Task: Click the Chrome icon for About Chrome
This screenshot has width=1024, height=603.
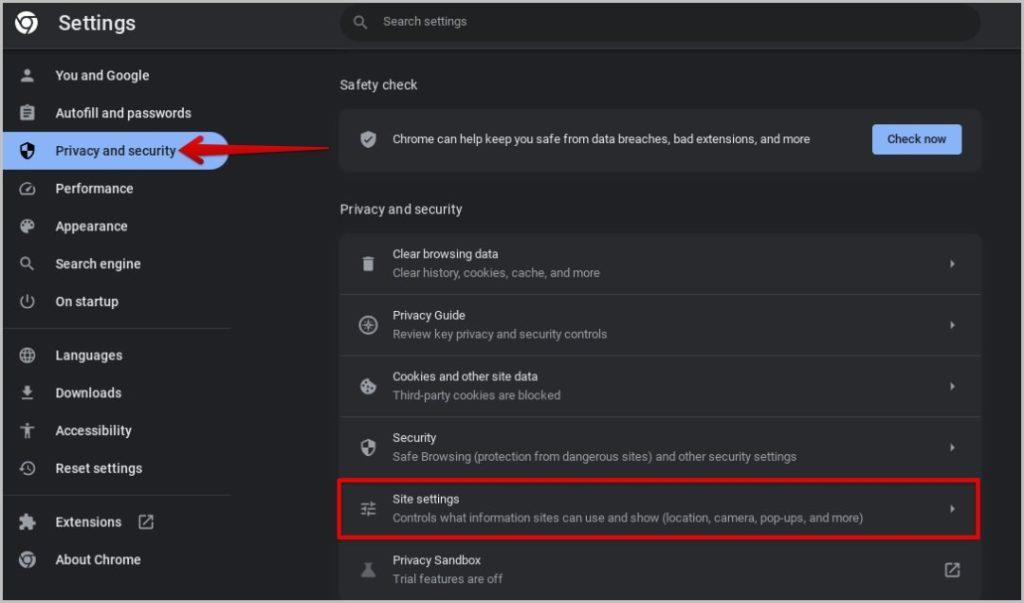Action: 27,559
